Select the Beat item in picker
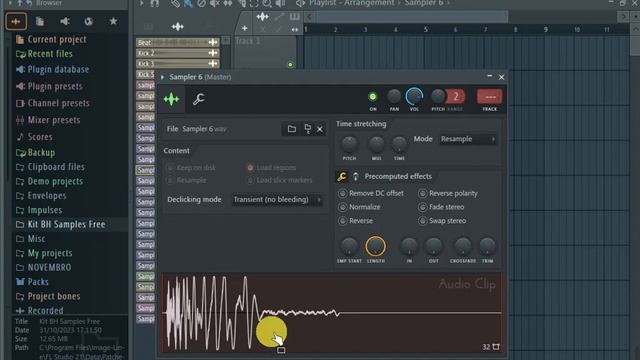Image resolution: width=640 pixels, height=360 pixels. 178,42
